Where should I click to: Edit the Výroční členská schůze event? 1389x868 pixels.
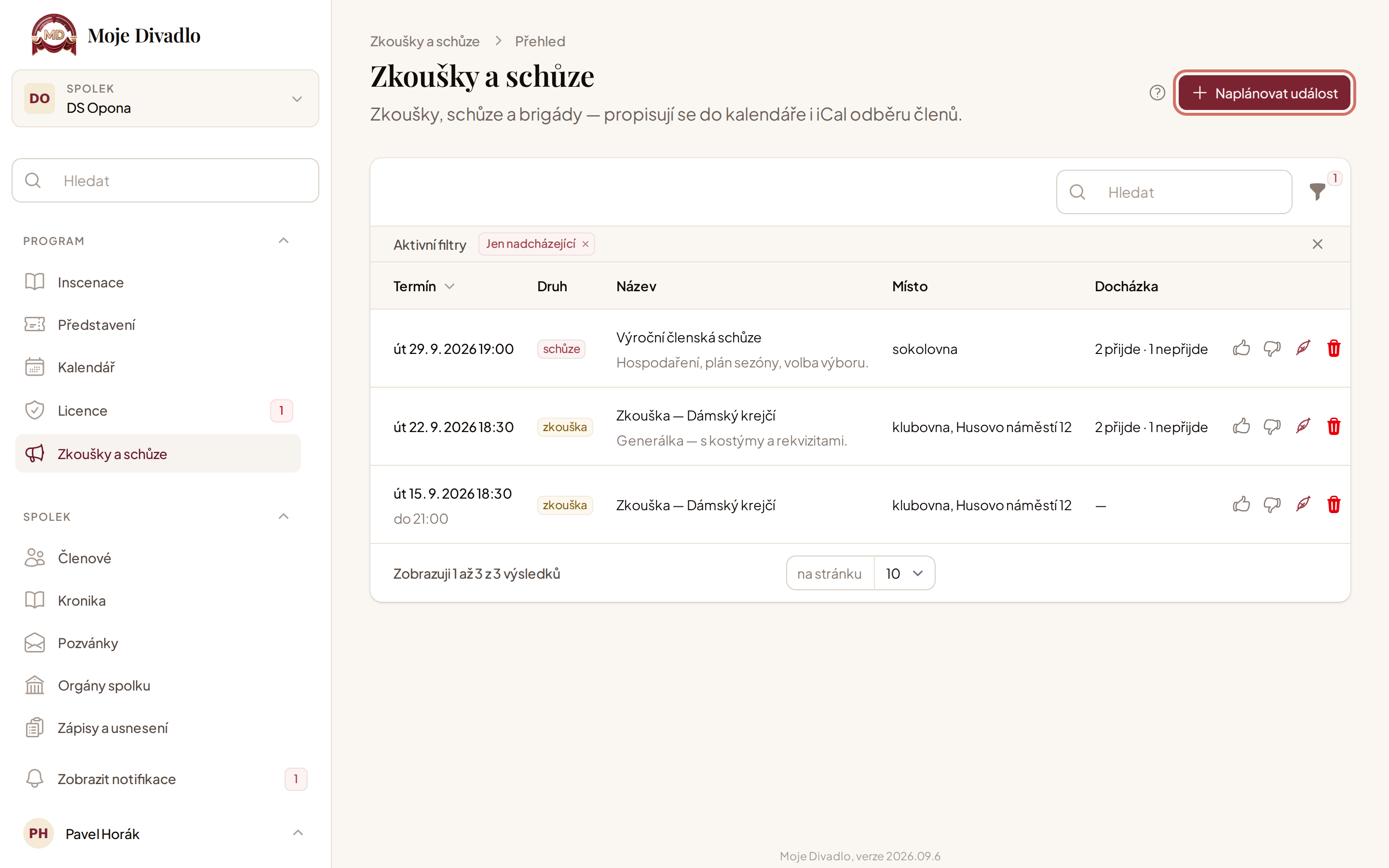point(1303,349)
